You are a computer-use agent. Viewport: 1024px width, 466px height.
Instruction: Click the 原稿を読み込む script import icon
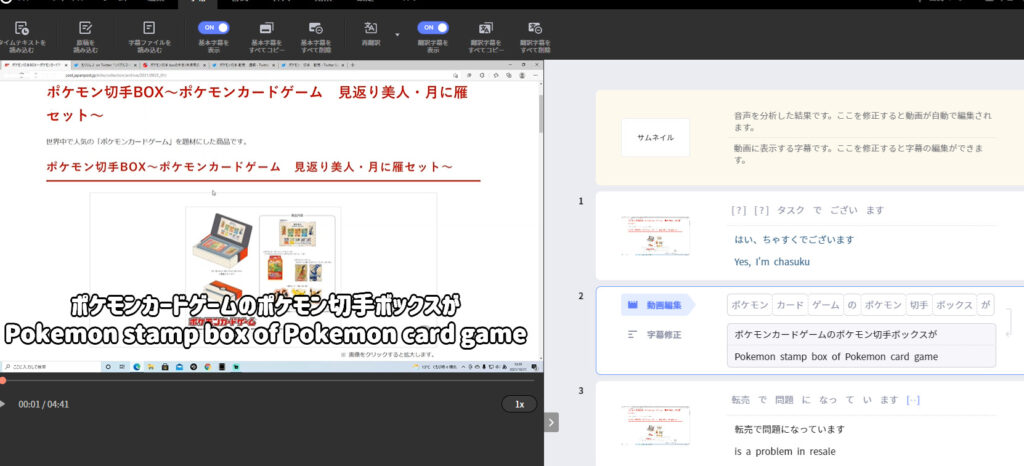coord(86,28)
